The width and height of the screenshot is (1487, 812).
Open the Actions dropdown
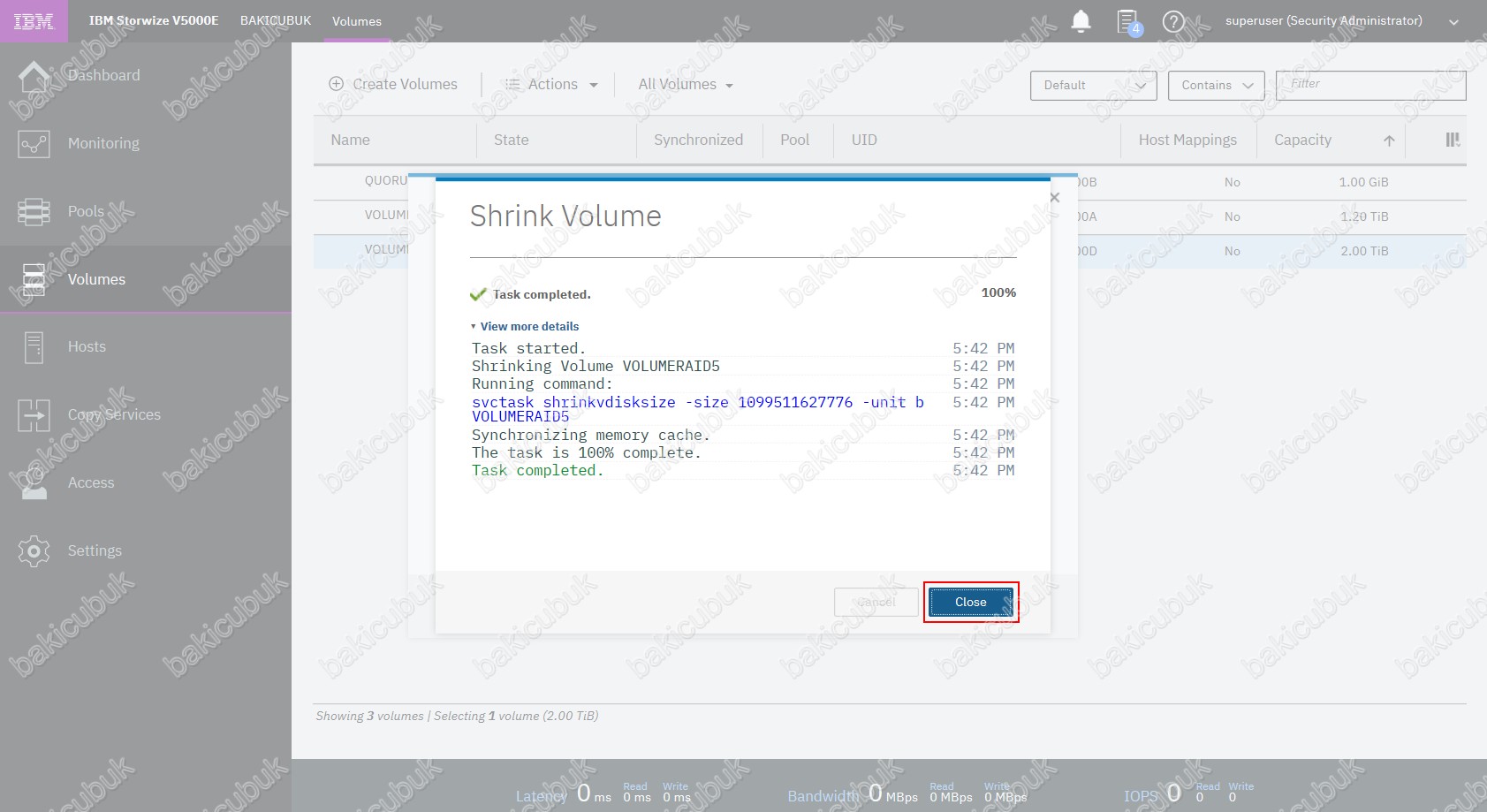click(x=551, y=85)
